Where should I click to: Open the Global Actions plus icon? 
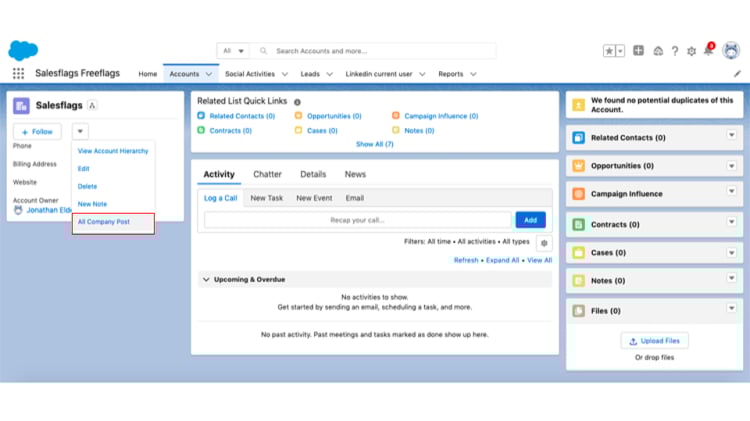(x=638, y=50)
